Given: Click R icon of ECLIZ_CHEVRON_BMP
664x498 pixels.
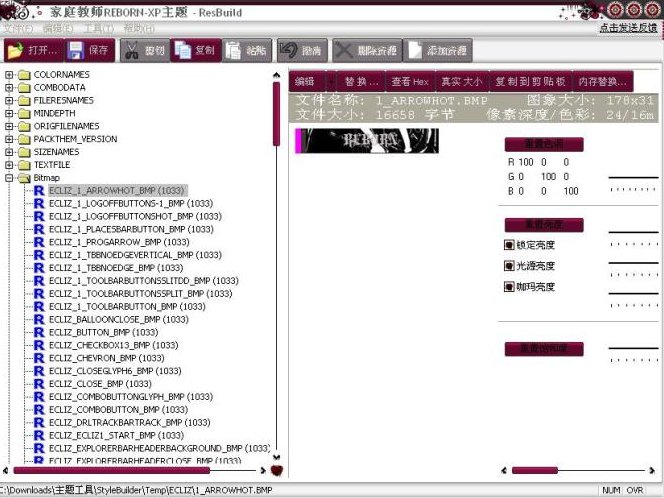Looking at the screenshot, I should 39,358.
